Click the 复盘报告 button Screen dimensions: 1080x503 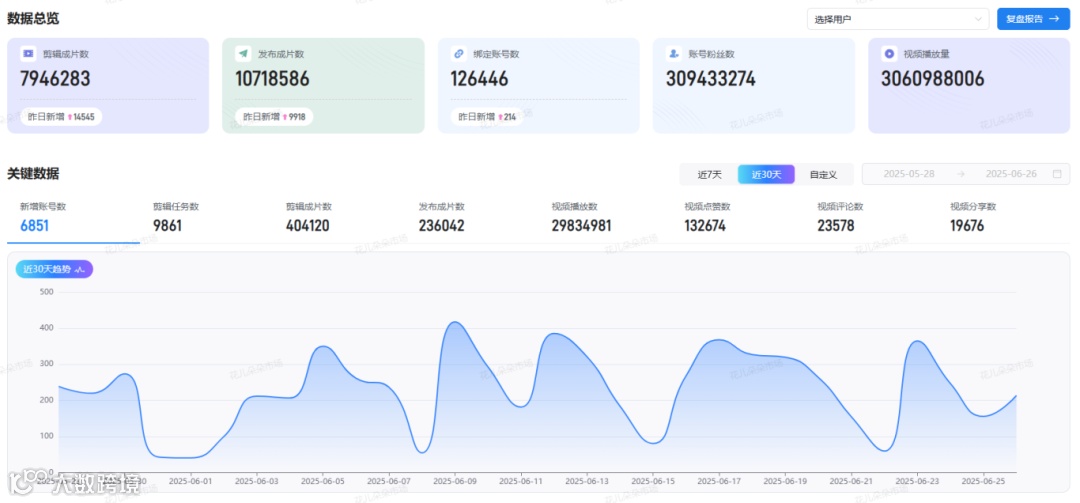[x=1033, y=19]
